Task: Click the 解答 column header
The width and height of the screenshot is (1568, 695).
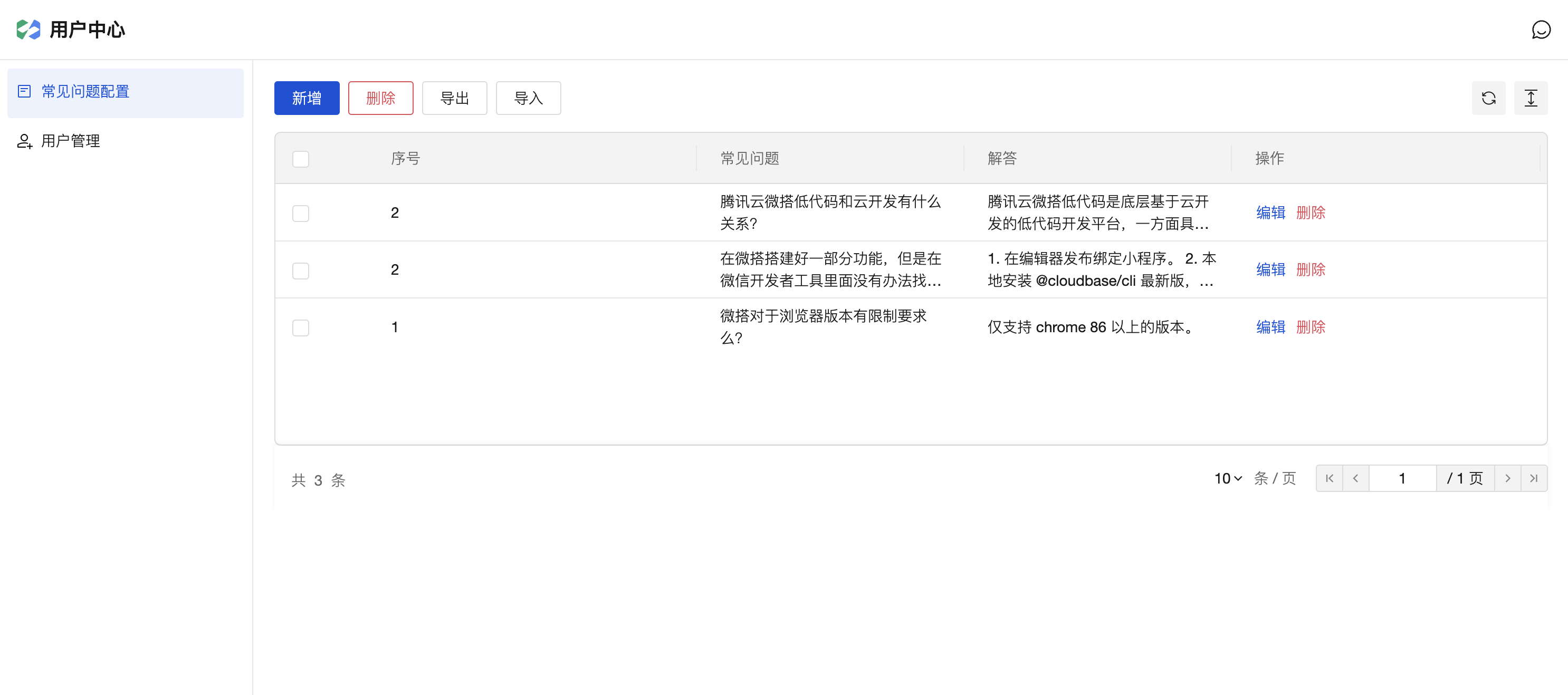Action: [1002, 158]
